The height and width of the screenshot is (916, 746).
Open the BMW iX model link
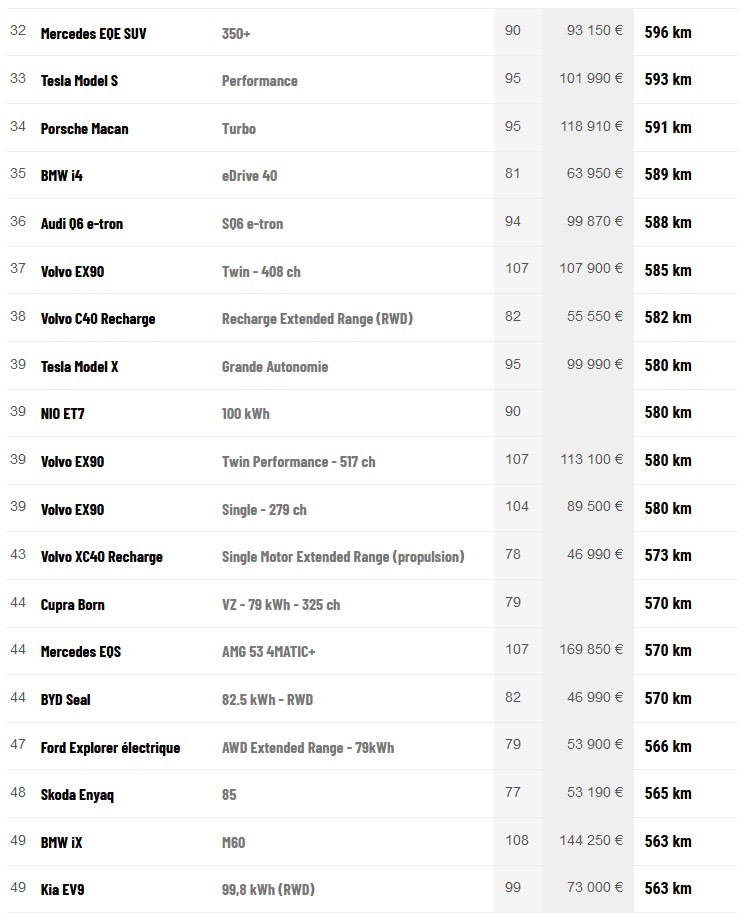point(61,843)
